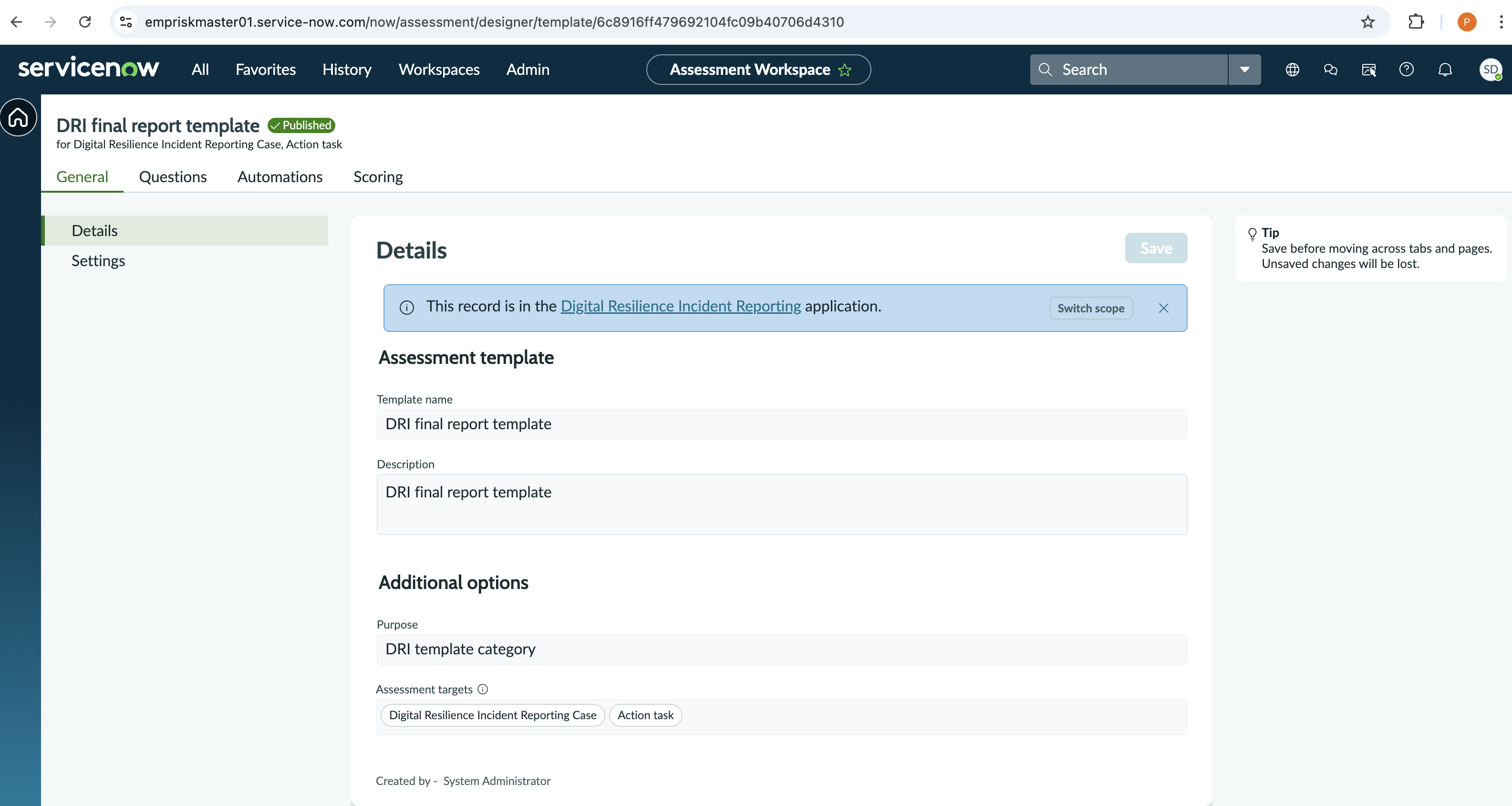This screenshot has width=1512, height=806.
Task: Click the browser address bar URL
Action: [494, 22]
